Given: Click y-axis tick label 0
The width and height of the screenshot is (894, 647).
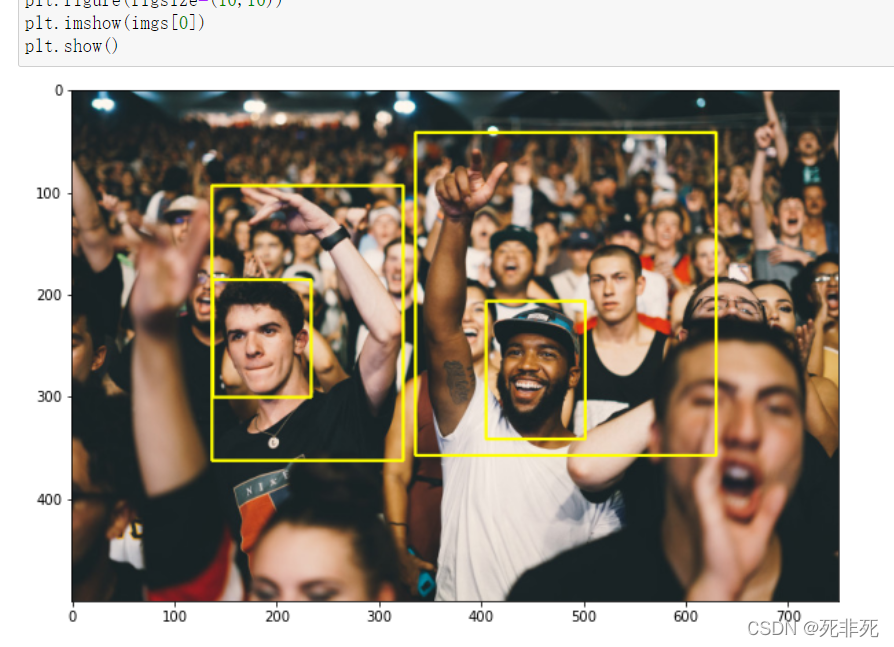Looking at the screenshot, I should (59, 91).
